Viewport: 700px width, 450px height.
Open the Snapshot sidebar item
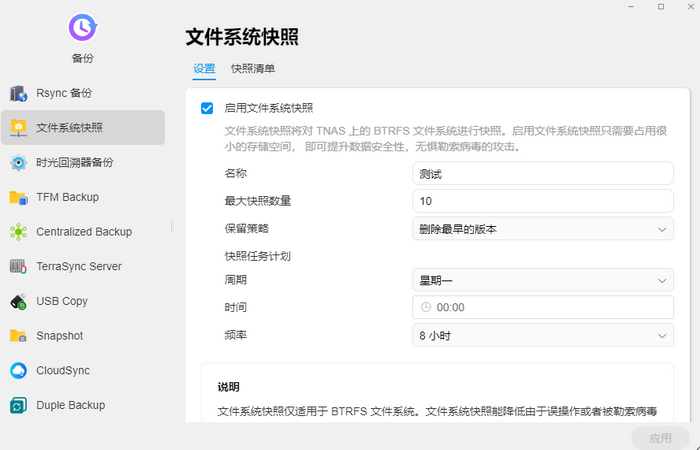click(59, 336)
